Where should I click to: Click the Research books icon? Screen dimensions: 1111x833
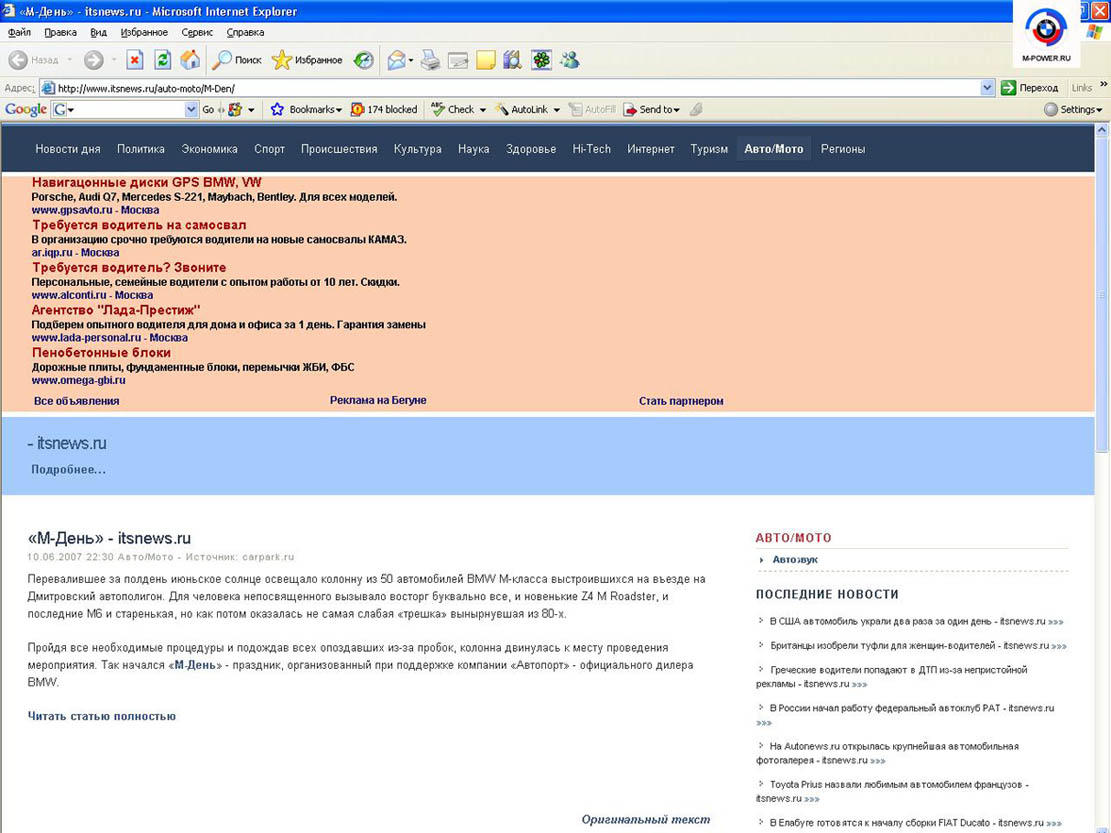pos(512,60)
